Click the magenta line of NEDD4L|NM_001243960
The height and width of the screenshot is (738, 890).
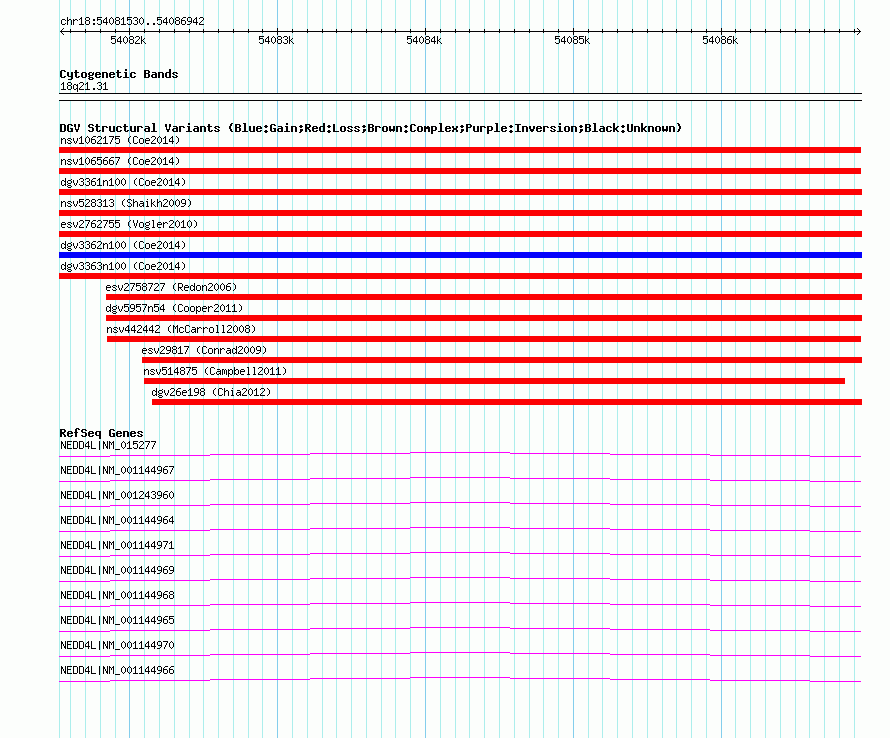(x=460, y=504)
